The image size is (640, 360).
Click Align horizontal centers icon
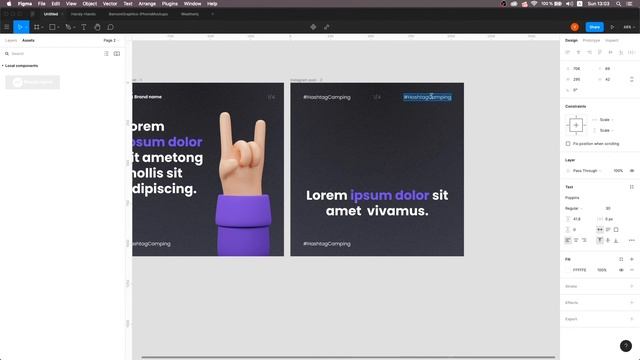coord(578,52)
